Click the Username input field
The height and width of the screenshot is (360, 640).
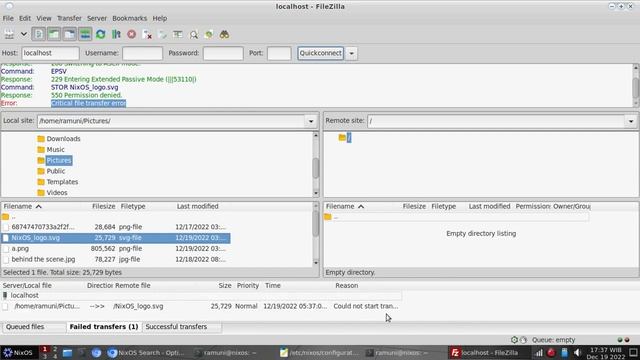coord(142,53)
